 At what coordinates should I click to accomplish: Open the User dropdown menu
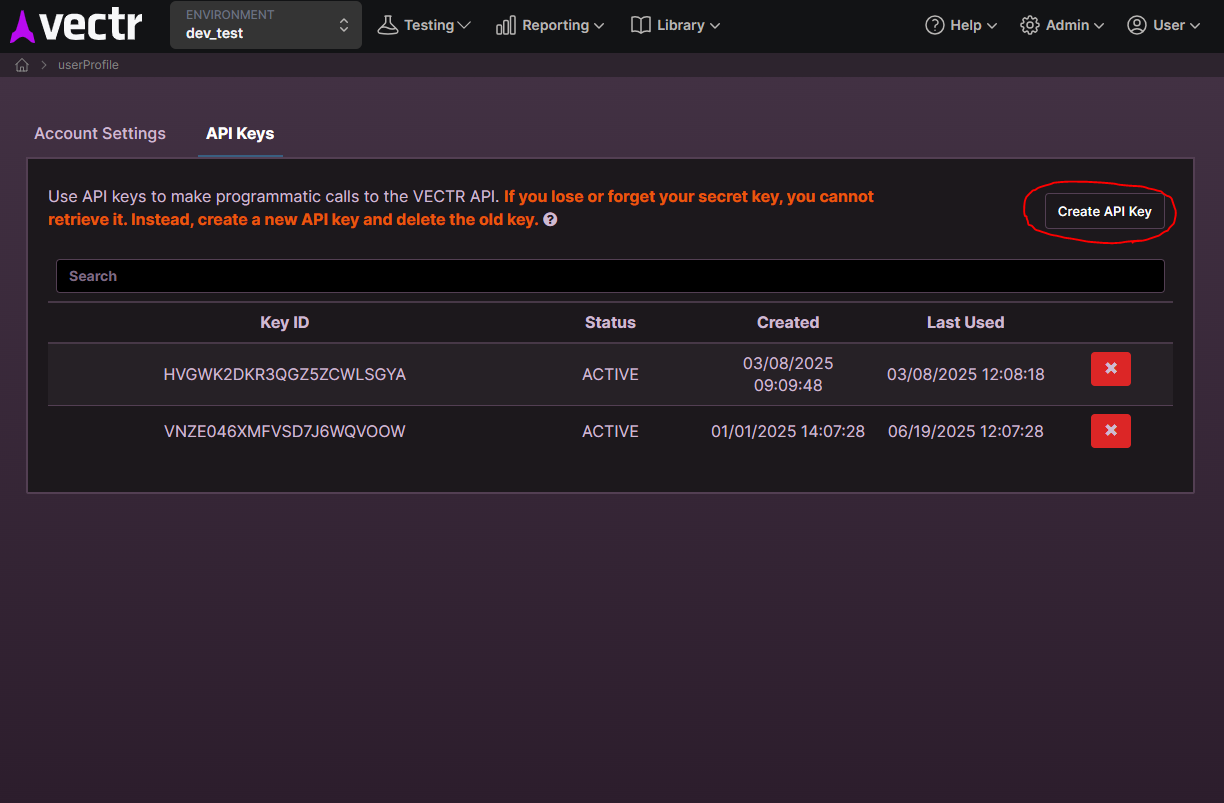(1163, 24)
